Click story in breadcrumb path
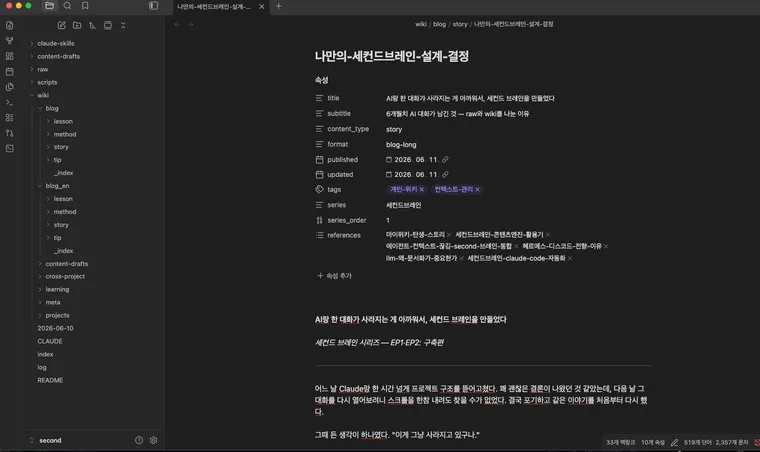 (460, 24)
